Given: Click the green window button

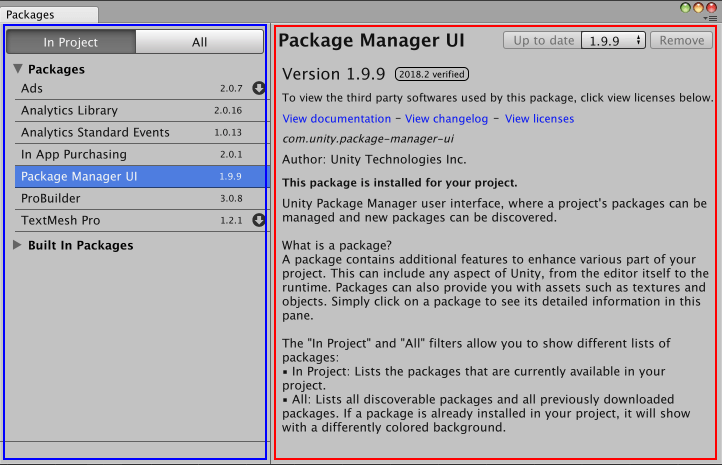Looking at the screenshot, I should [x=685, y=7].
